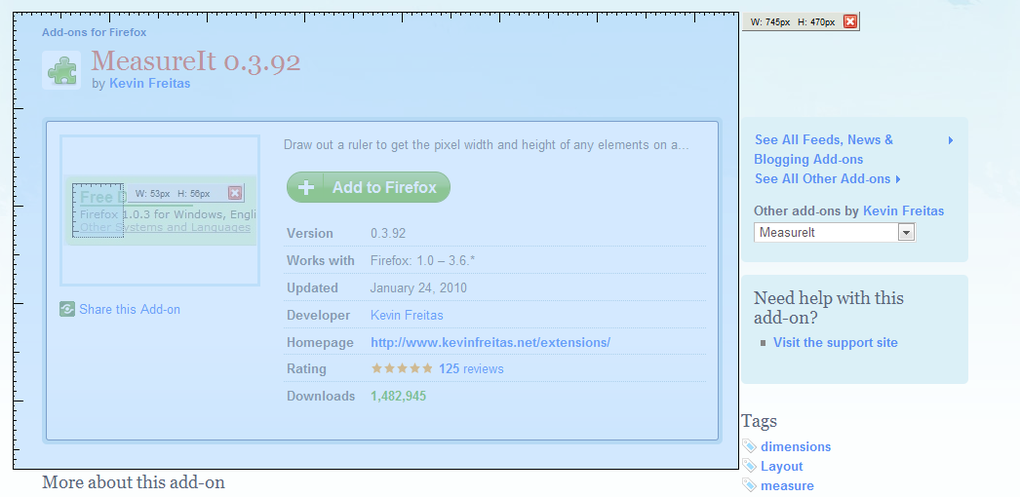
Task: Open author Kevin Freitas link under title
Action: [150, 83]
